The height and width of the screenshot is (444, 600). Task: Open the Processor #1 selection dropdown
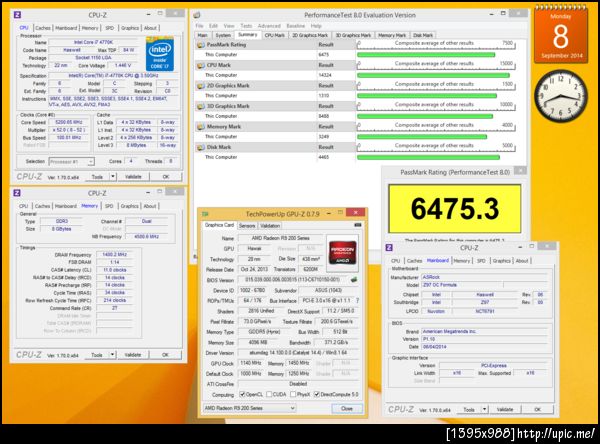pos(72,162)
